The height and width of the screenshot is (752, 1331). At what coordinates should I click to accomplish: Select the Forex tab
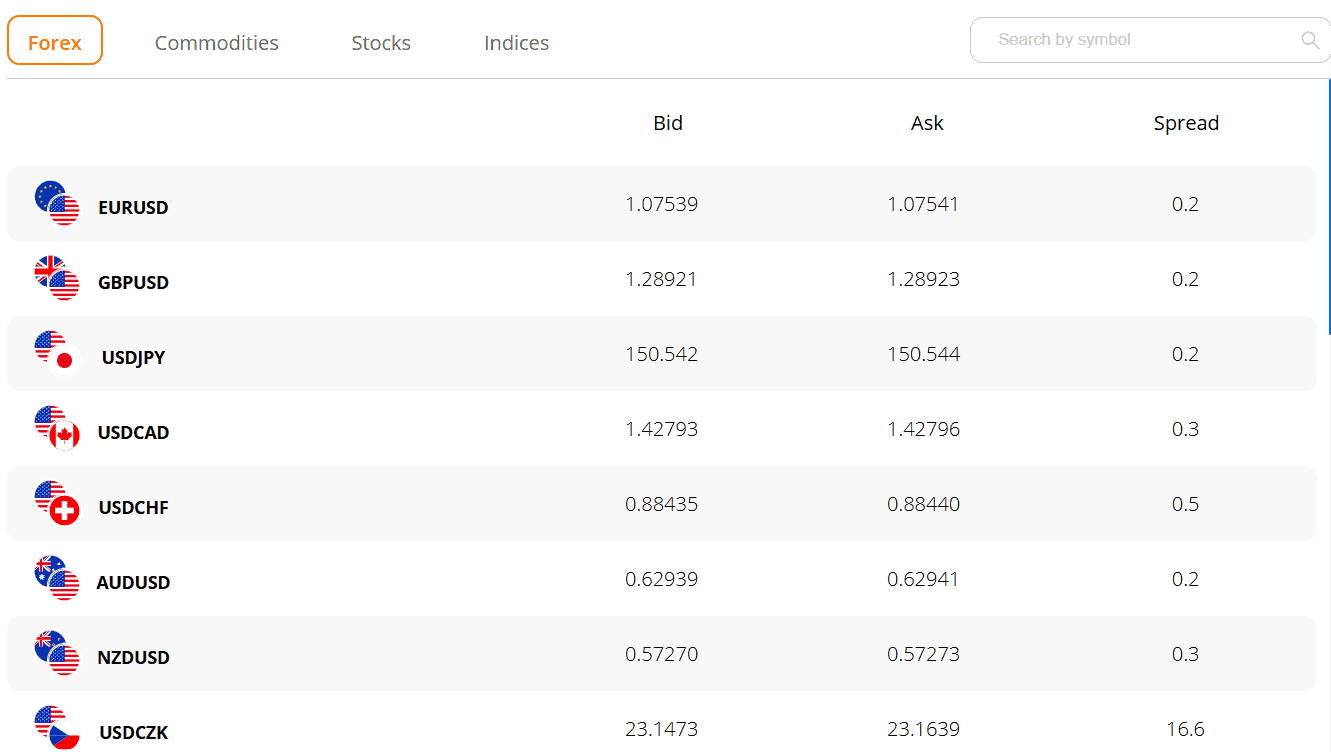(x=55, y=42)
